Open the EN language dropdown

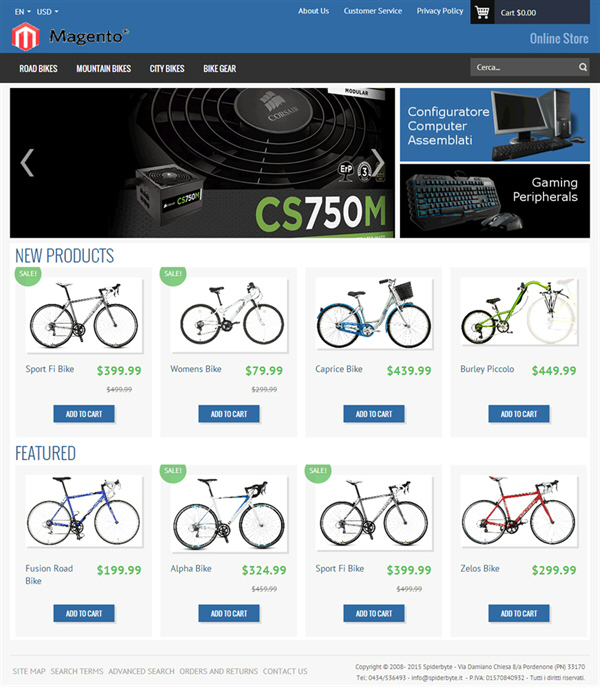[x=23, y=12]
